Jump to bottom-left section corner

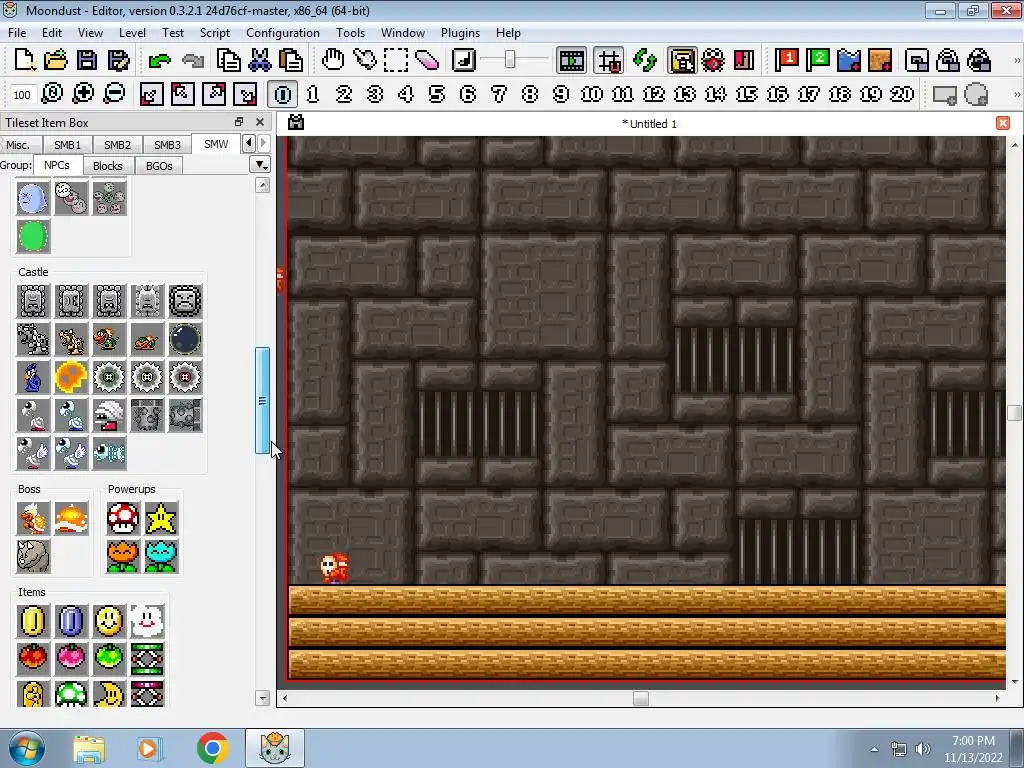coord(151,94)
